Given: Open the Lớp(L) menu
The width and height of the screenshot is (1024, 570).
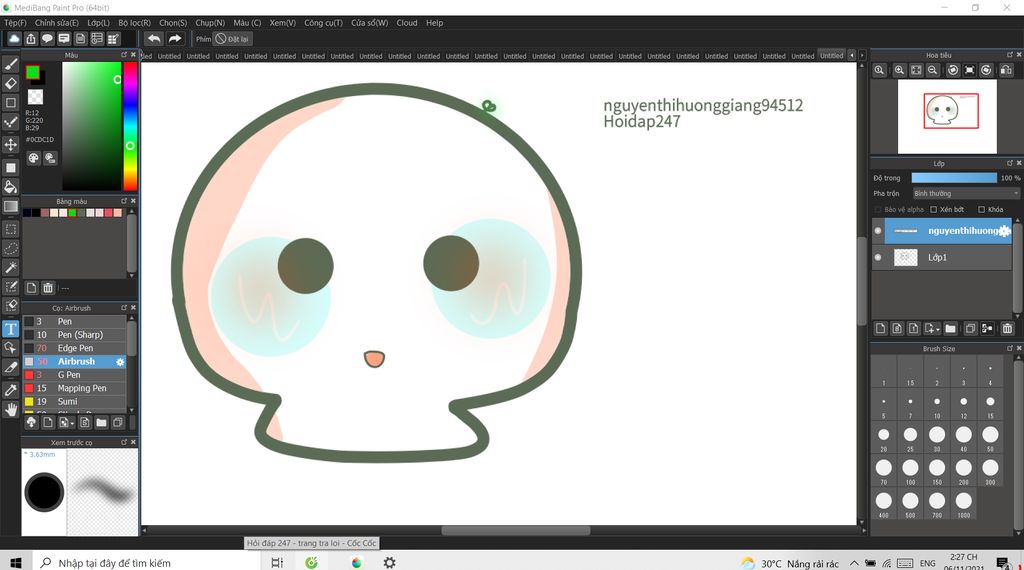Looking at the screenshot, I should 99,23.
